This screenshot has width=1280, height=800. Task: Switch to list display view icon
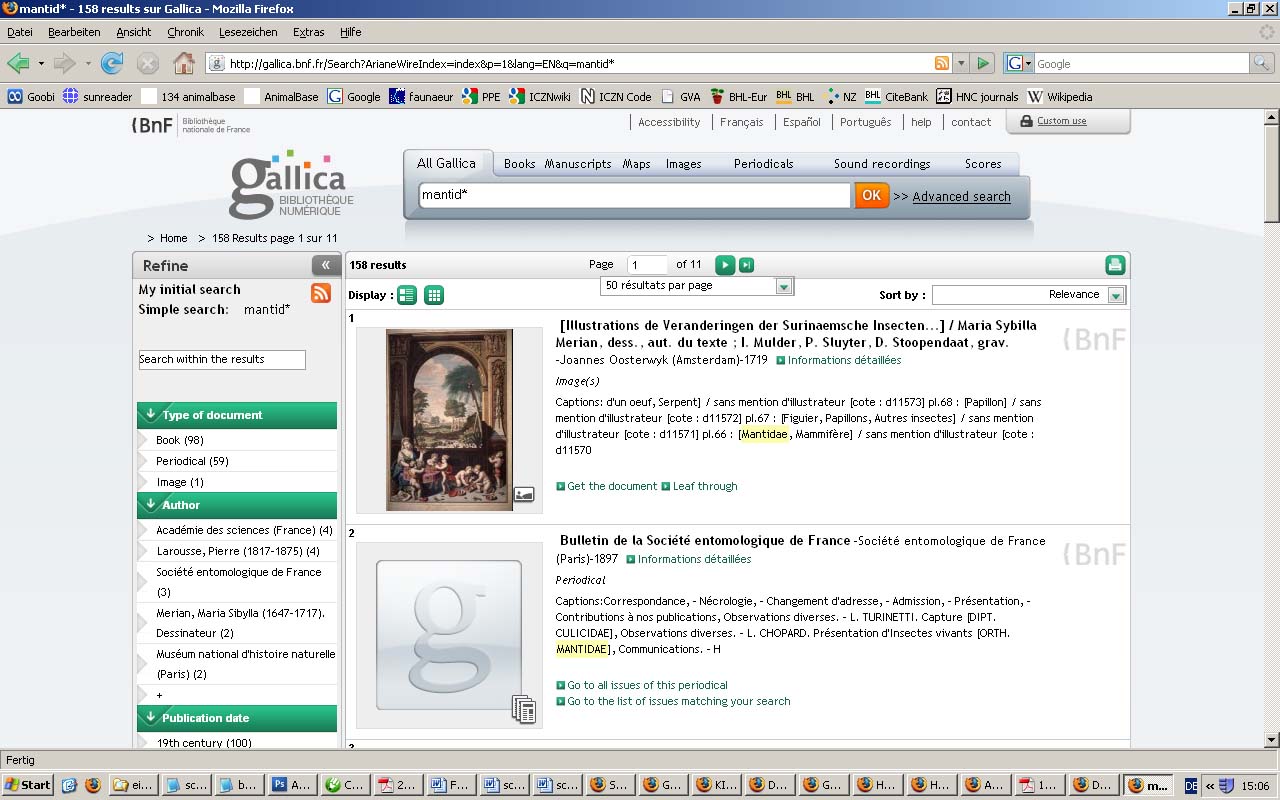point(407,295)
